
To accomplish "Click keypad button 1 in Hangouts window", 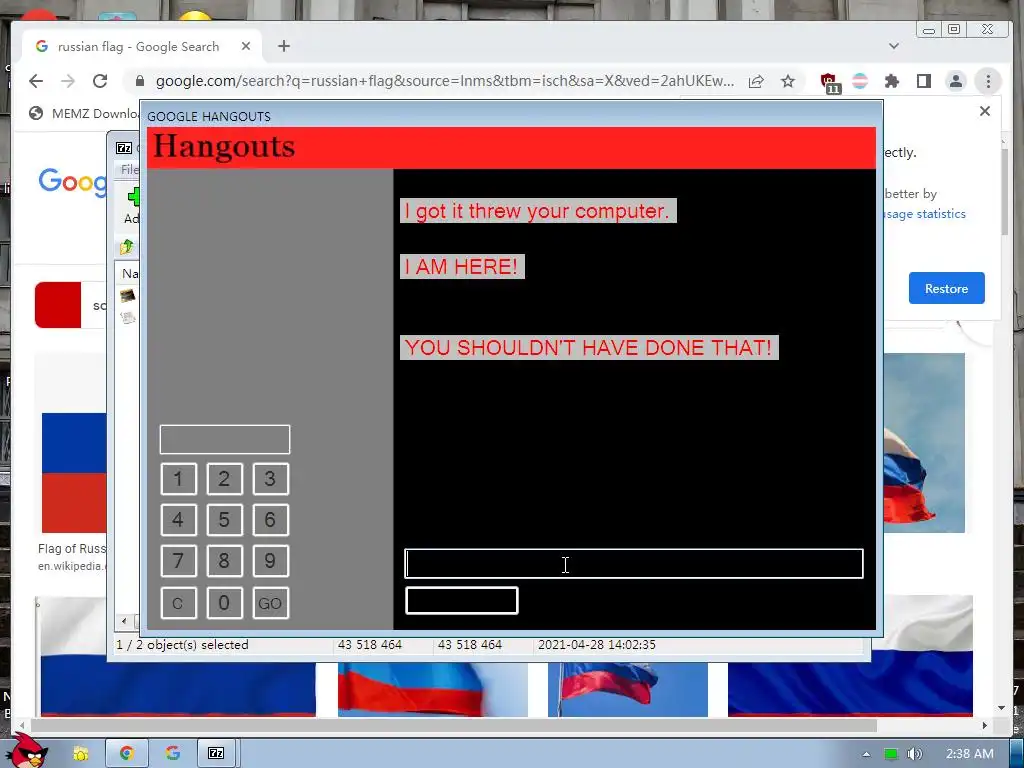I will (178, 479).
